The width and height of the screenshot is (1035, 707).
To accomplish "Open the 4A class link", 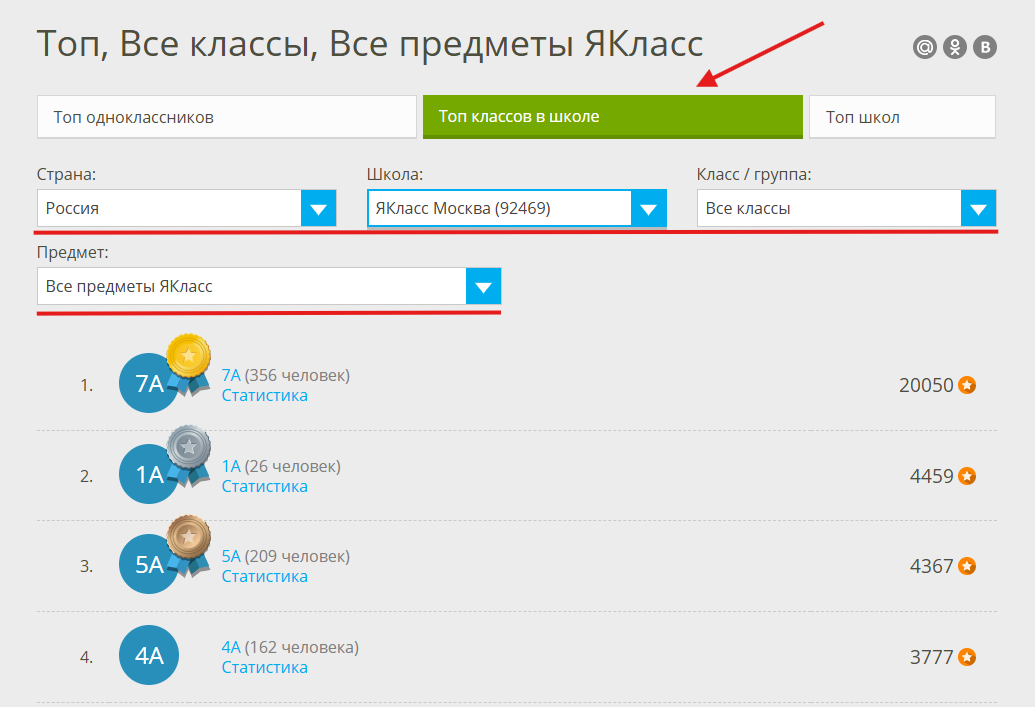I will click(x=231, y=647).
